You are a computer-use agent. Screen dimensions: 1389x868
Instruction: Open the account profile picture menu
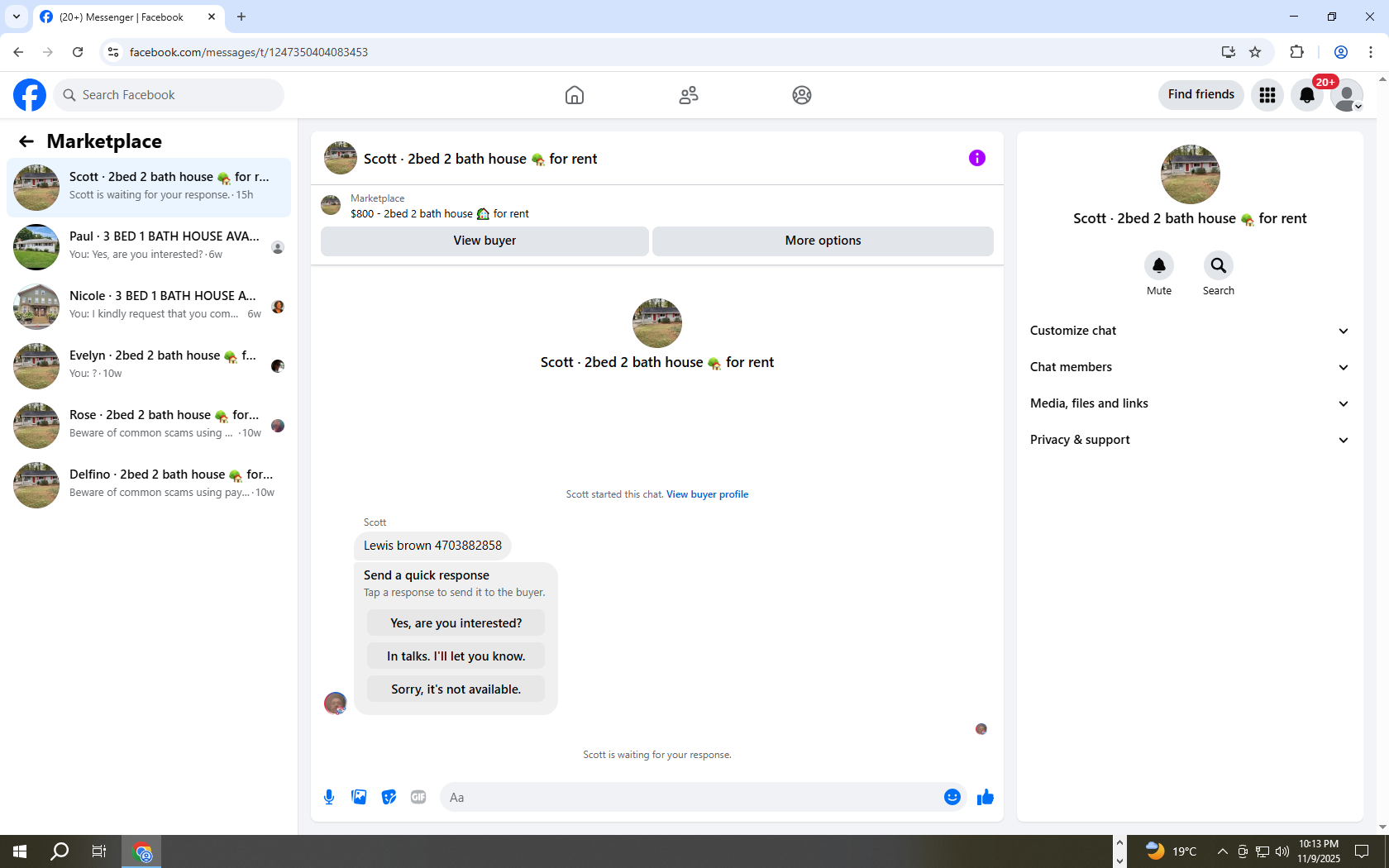click(1347, 95)
